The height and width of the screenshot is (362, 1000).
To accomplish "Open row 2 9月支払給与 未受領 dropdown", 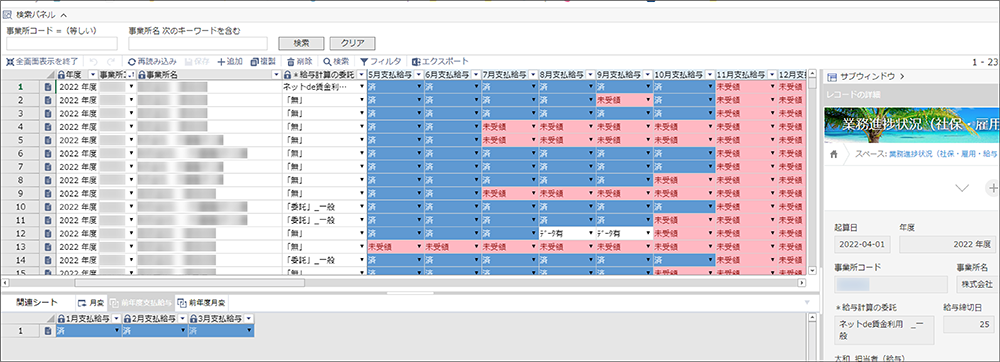I will (649, 99).
